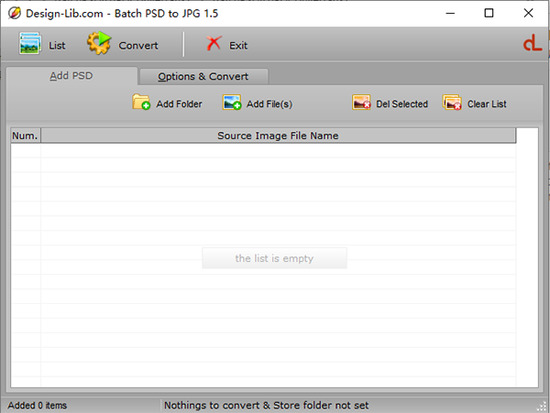
Task: Click the Clear List icon
Action: (452, 102)
